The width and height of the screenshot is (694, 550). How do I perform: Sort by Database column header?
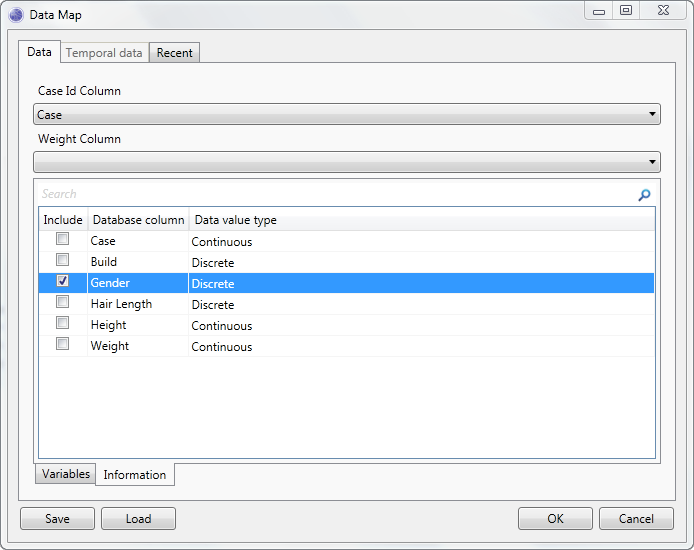coord(138,220)
